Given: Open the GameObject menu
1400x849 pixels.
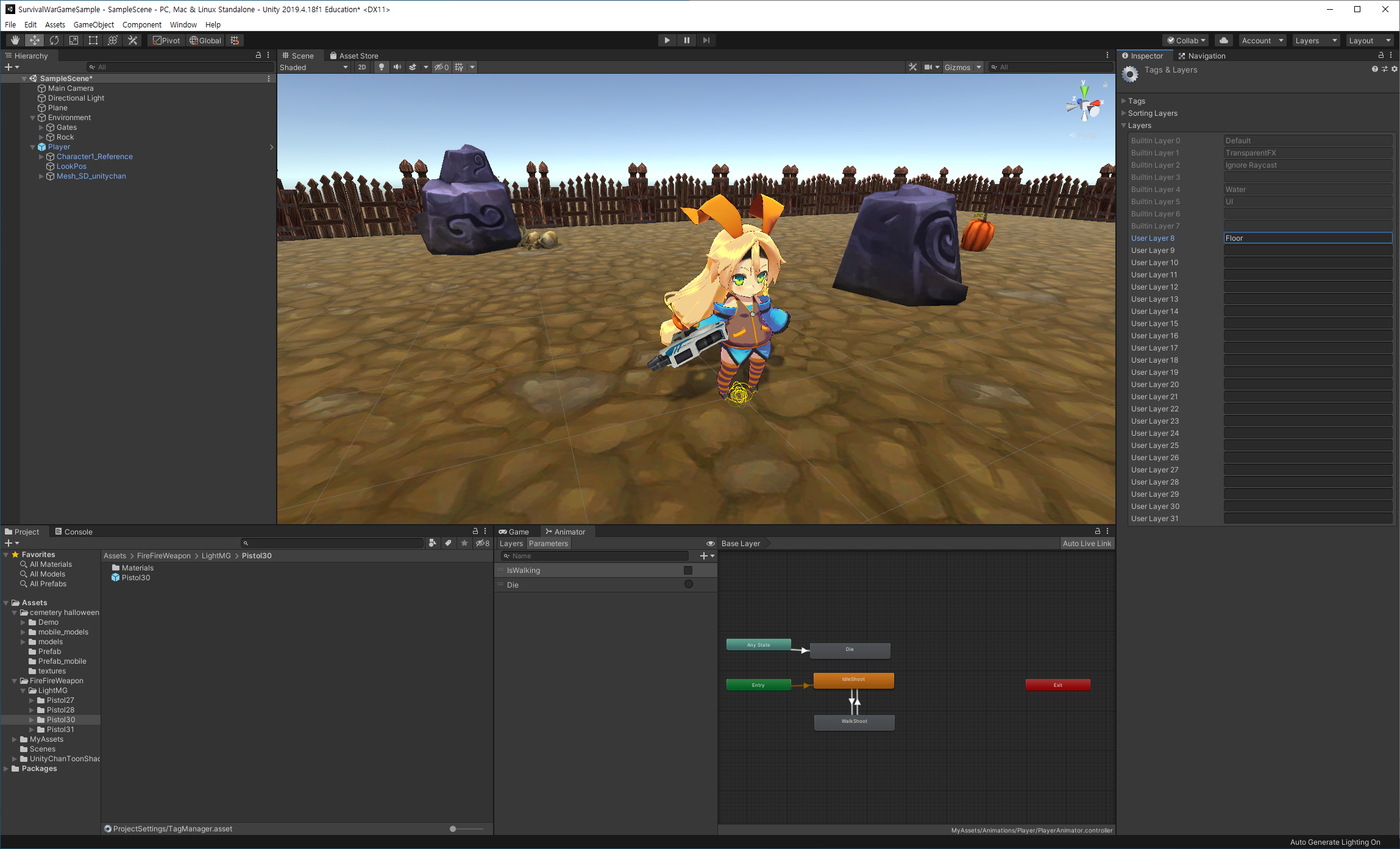Looking at the screenshot, I should [93, 24].
